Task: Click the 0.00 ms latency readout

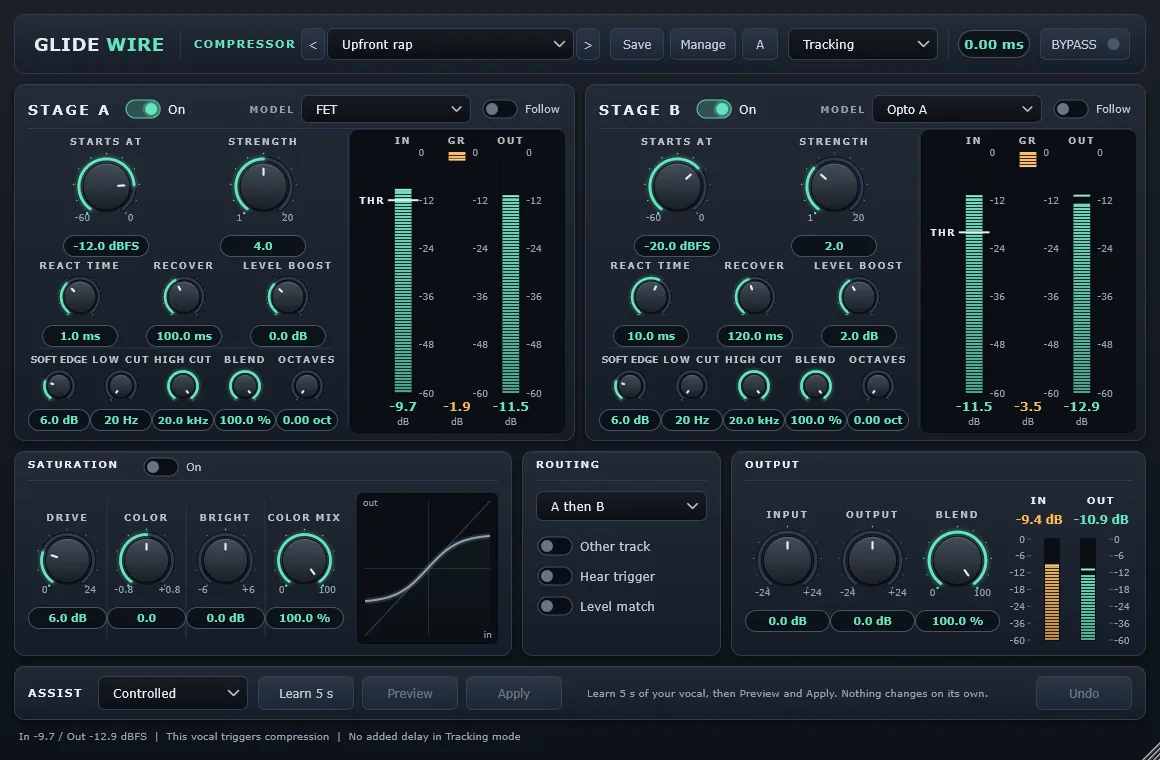Action: click(994, 44)
